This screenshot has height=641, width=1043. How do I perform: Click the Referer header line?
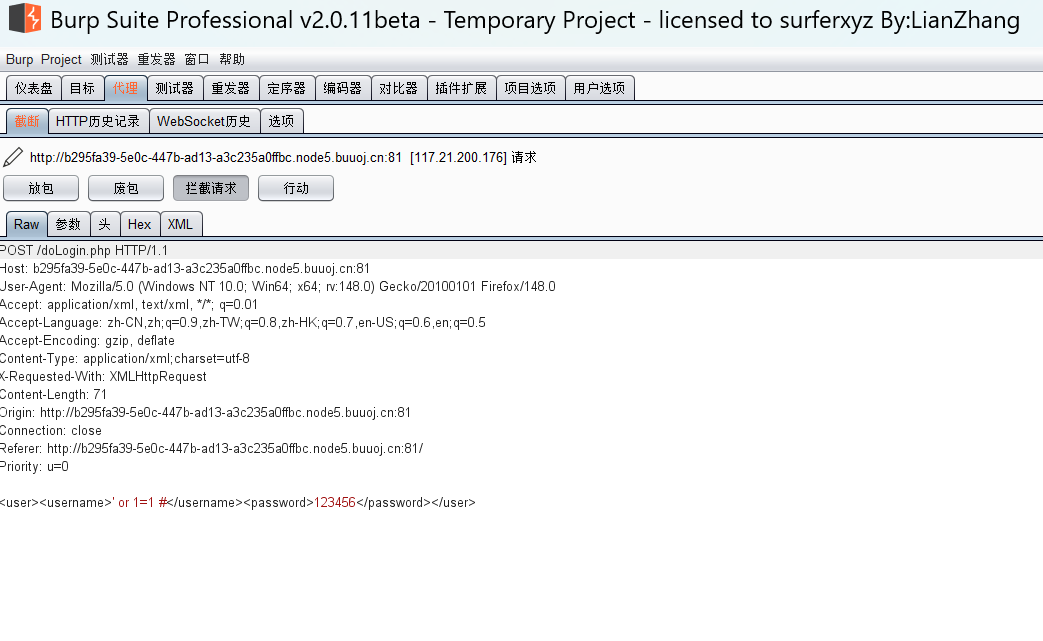point(212,448)
